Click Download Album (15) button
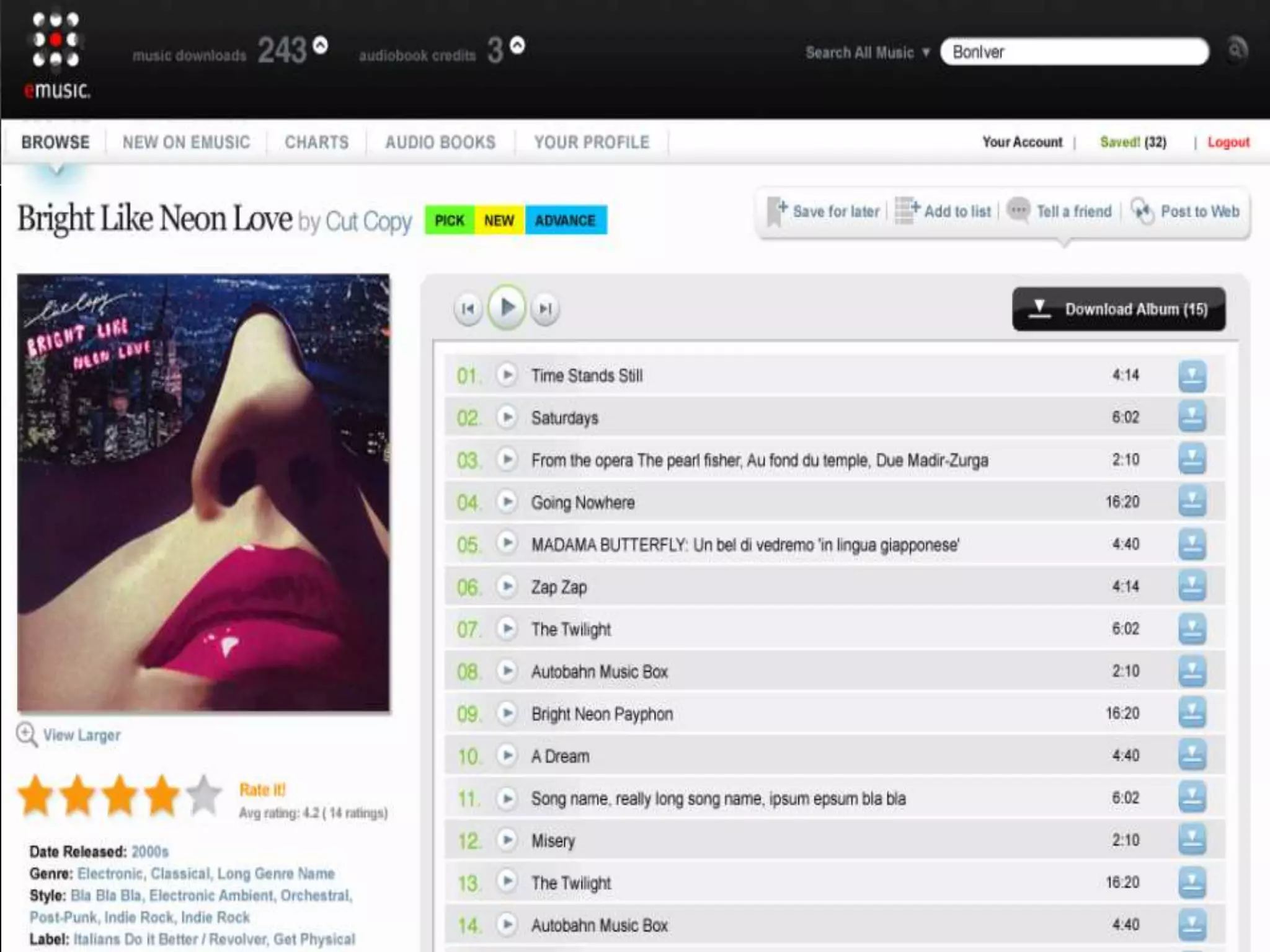 [x=1119, y=309]
